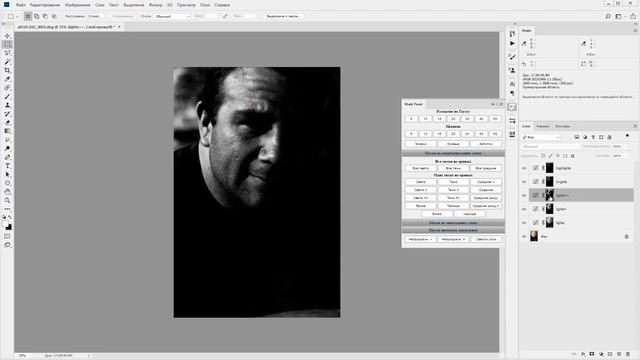Click the swap foreground and background colors arrow

coord(10,217)
